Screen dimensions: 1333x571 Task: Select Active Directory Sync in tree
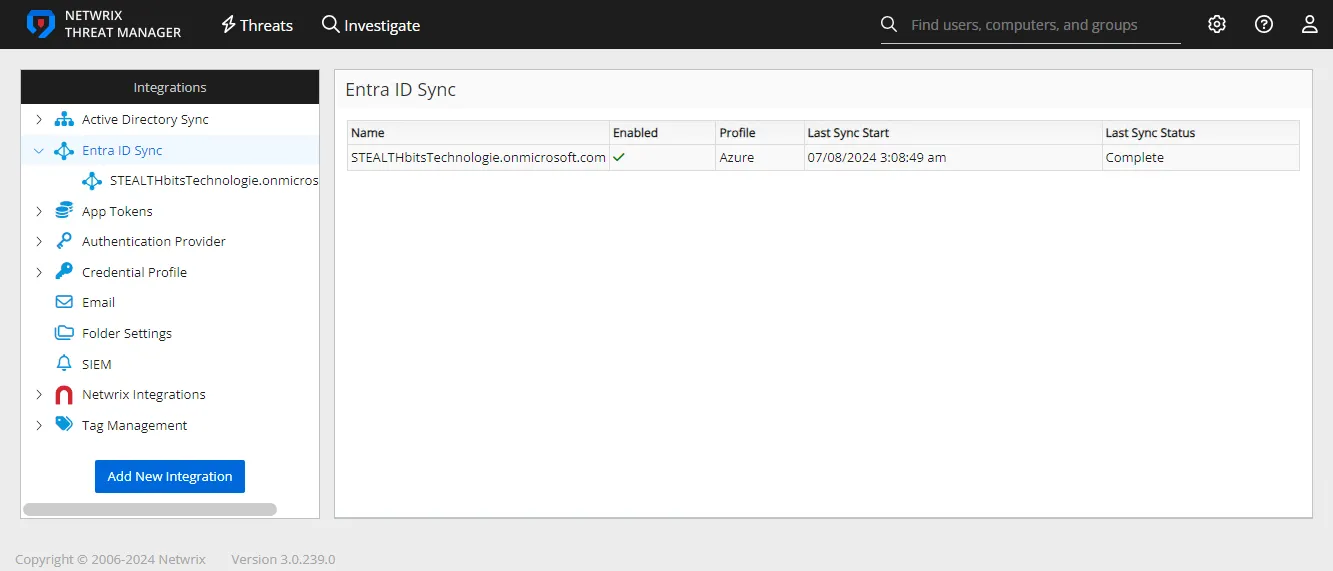click(145, 119)
